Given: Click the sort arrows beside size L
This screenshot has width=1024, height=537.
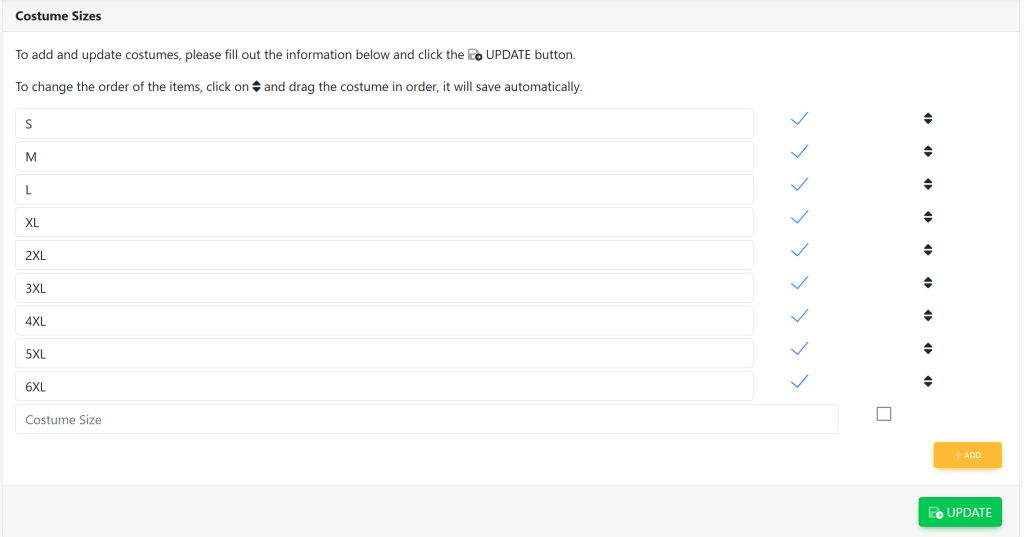Looking at the screenshot, I should pos(928,184).
